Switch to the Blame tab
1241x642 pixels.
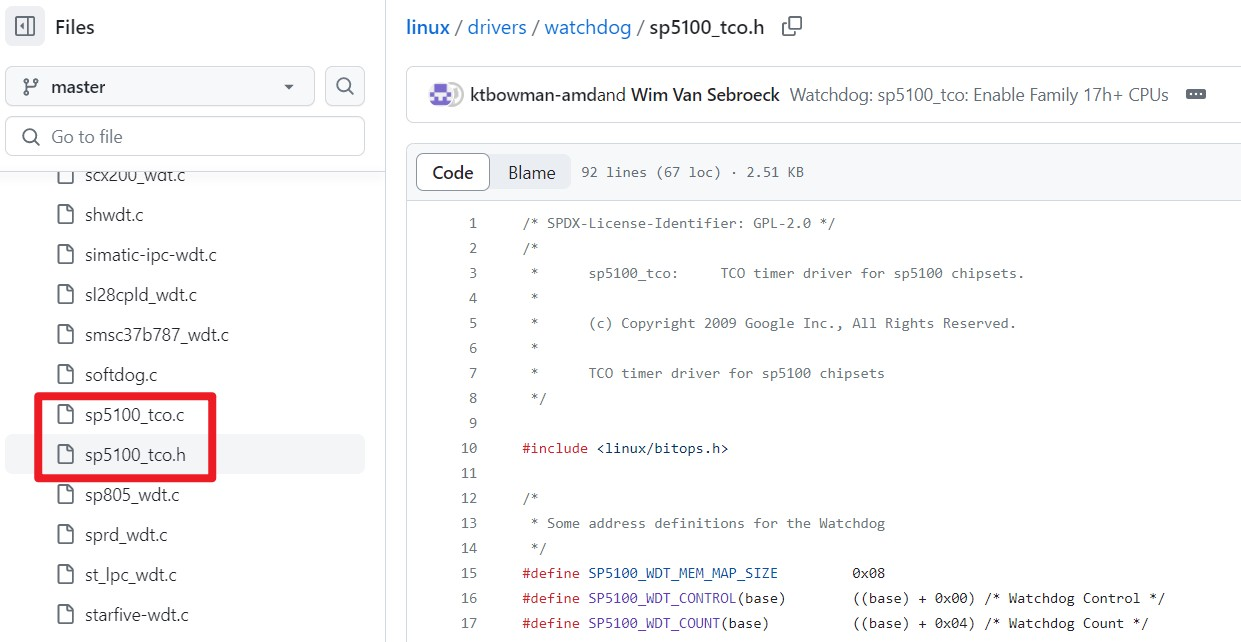531,172
